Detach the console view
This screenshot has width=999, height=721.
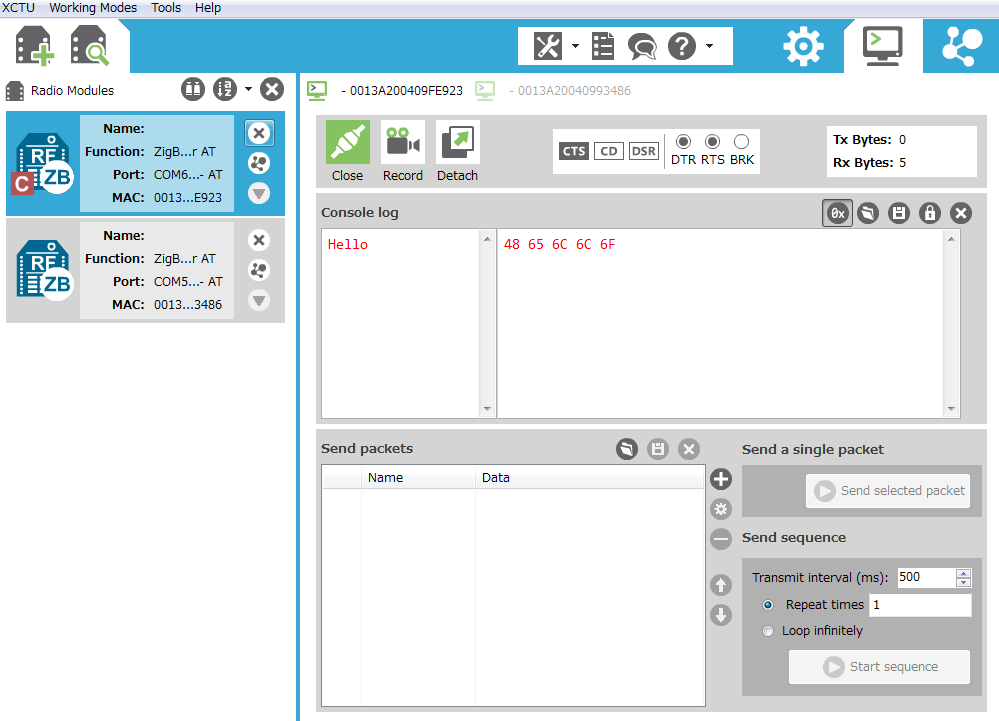click(457, 152)
